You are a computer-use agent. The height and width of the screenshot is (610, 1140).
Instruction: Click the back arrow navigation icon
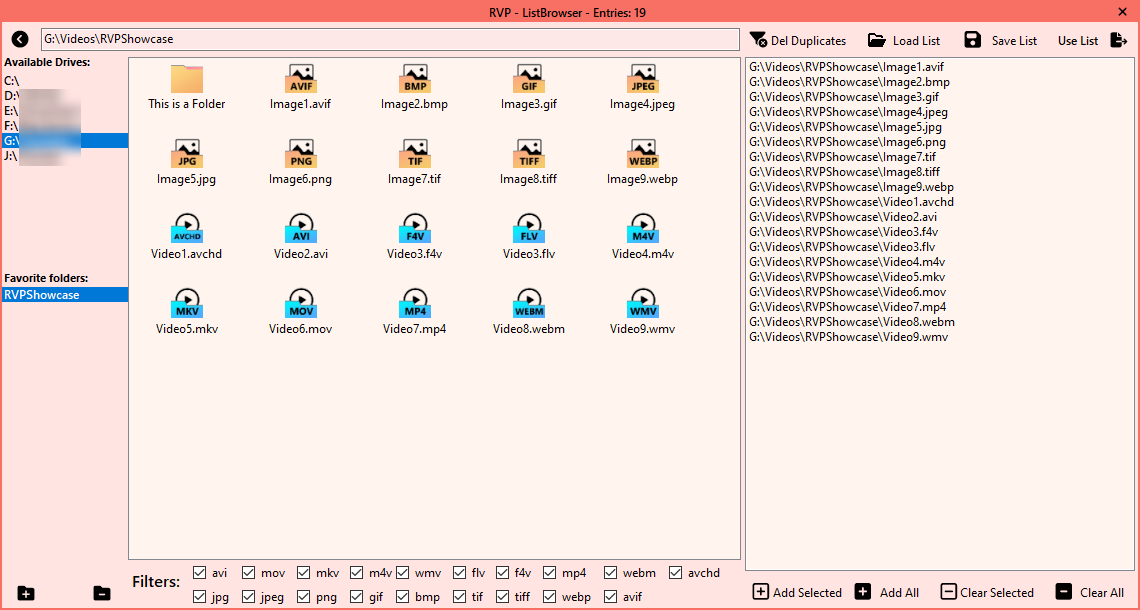(x=20, y=39)
